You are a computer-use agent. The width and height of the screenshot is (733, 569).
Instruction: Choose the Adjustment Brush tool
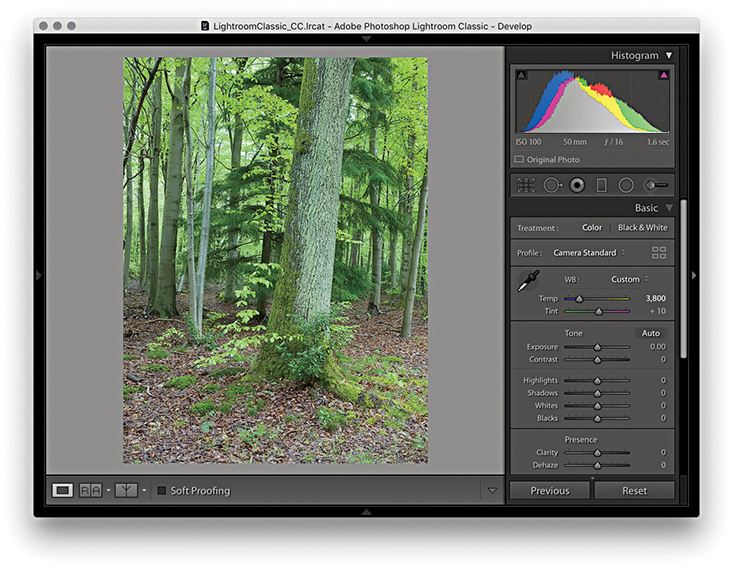(x=656, y=185)
